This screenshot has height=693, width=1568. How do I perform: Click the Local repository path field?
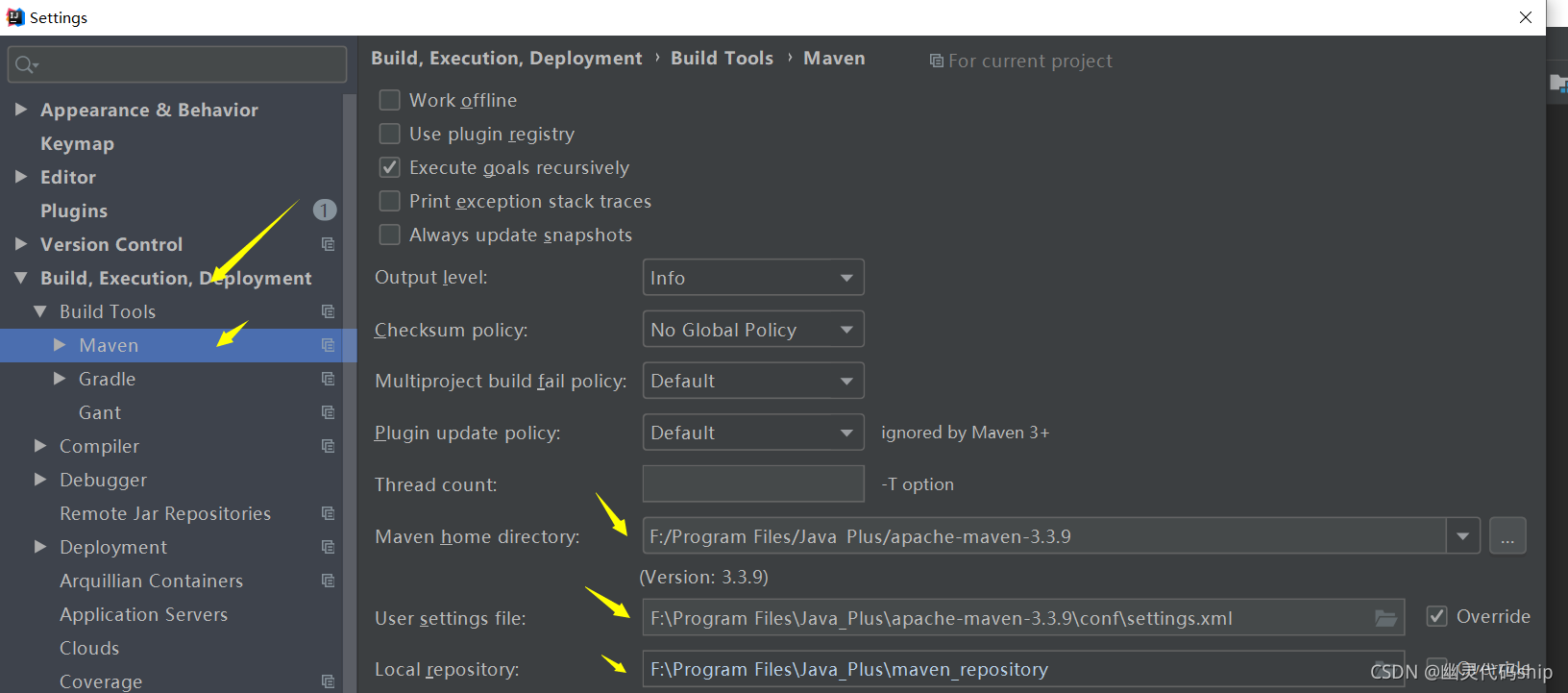pos(1023,669)
